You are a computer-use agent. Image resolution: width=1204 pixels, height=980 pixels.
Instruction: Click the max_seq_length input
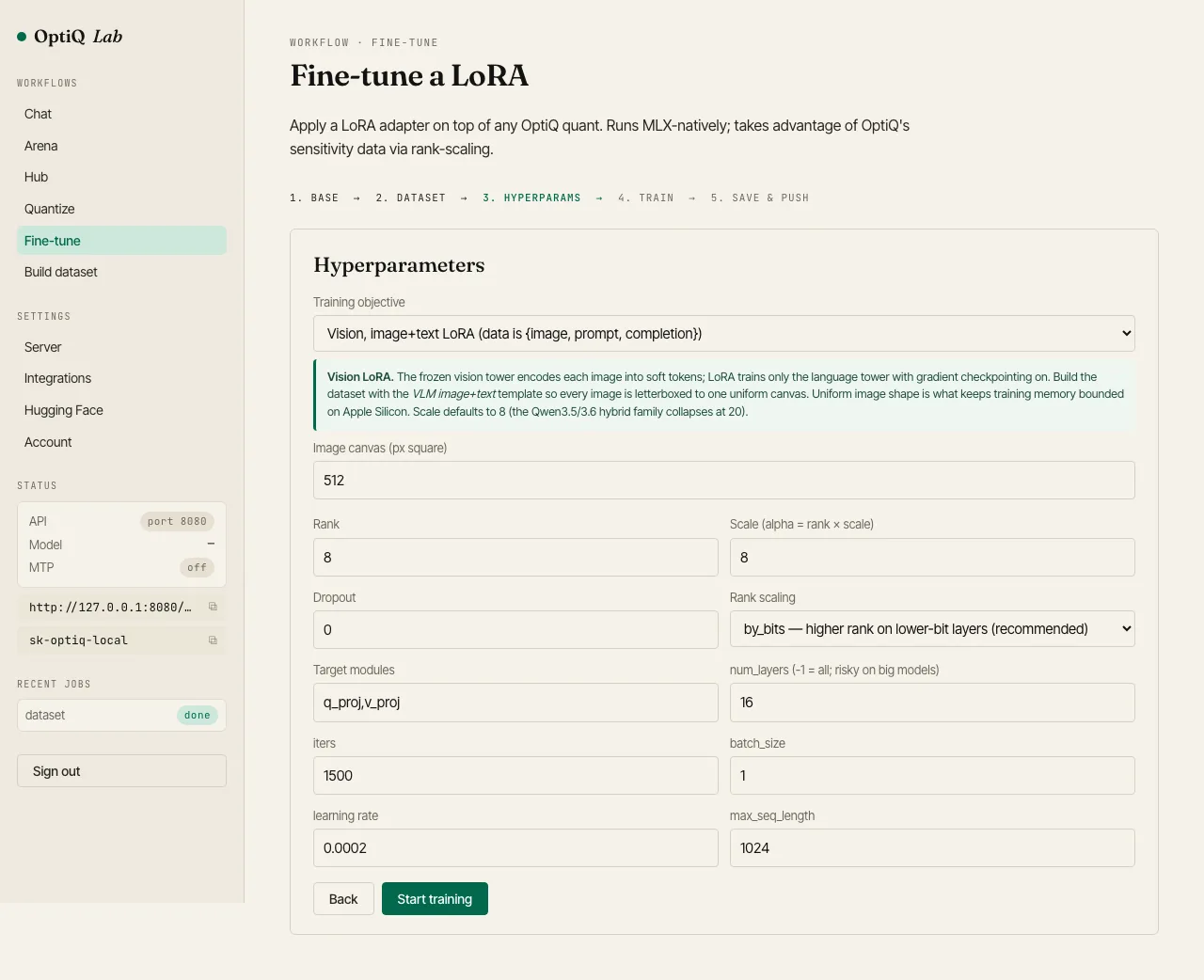pos(932,848)
